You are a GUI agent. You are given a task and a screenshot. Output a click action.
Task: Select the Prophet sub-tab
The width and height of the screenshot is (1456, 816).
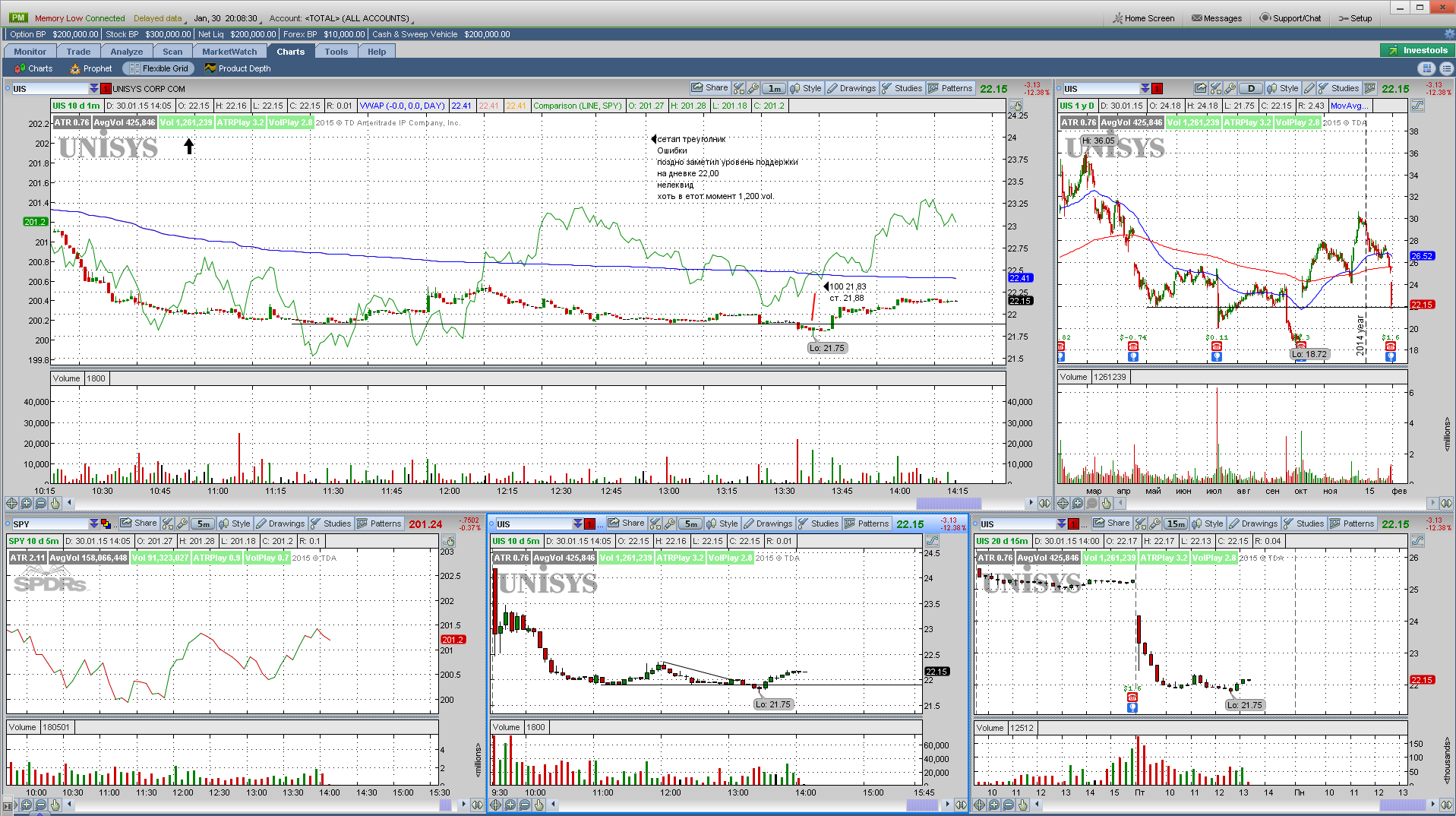click(x=91, y=68)
